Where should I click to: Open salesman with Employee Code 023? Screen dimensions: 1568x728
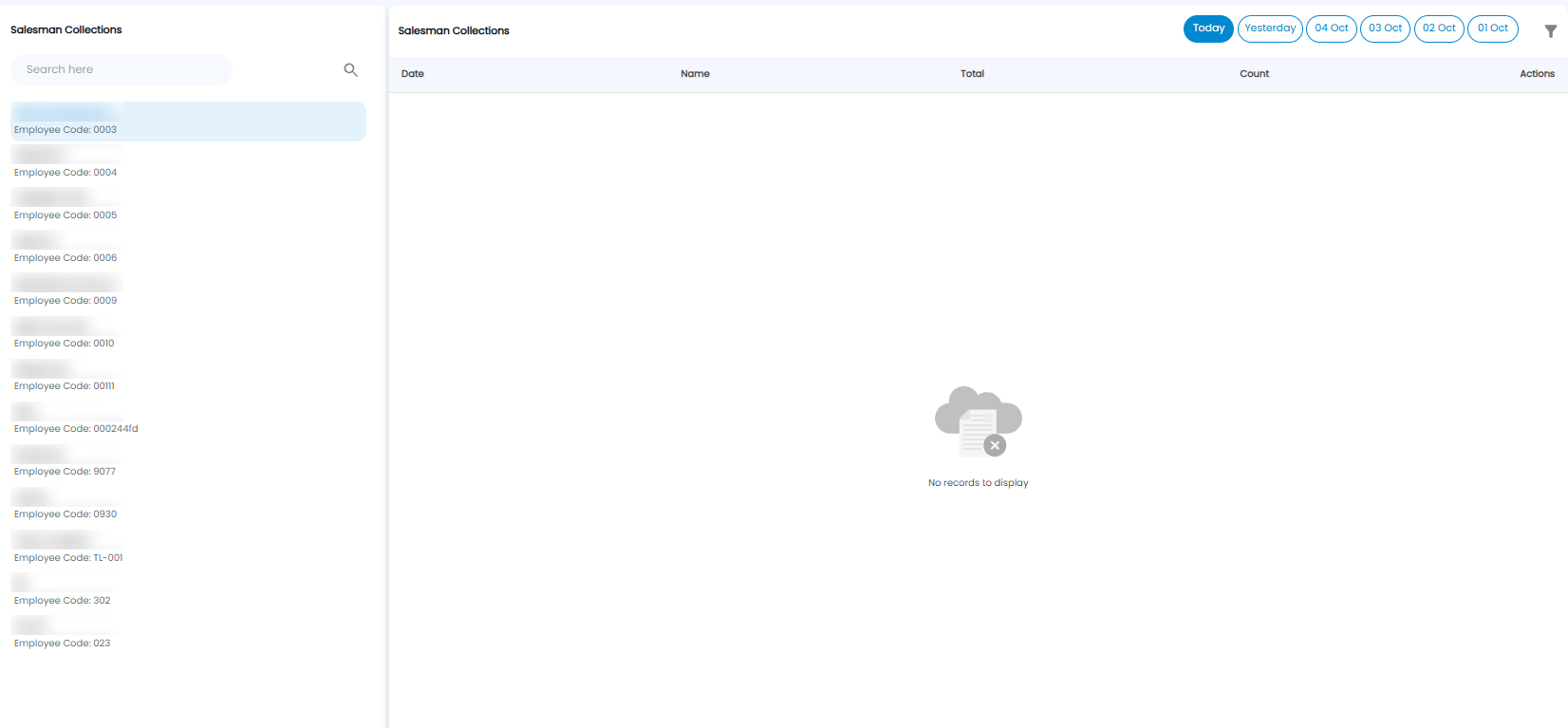click(x=188, y=634)
